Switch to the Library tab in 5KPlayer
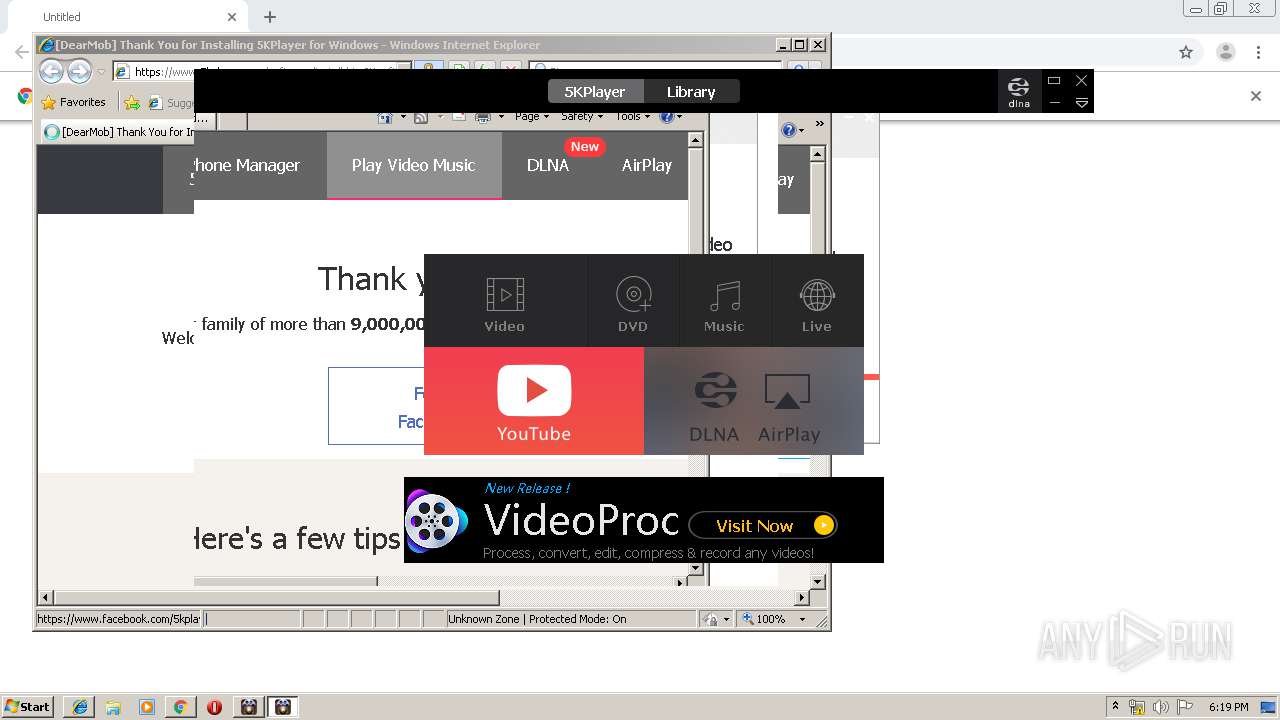Screen dimensions: 1280x720 click(691, 92)
